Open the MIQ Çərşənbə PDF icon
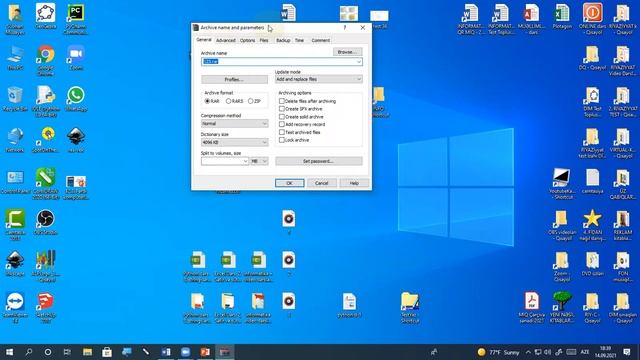The height and width of the screenshot is (360, 640). pos(531,307)
